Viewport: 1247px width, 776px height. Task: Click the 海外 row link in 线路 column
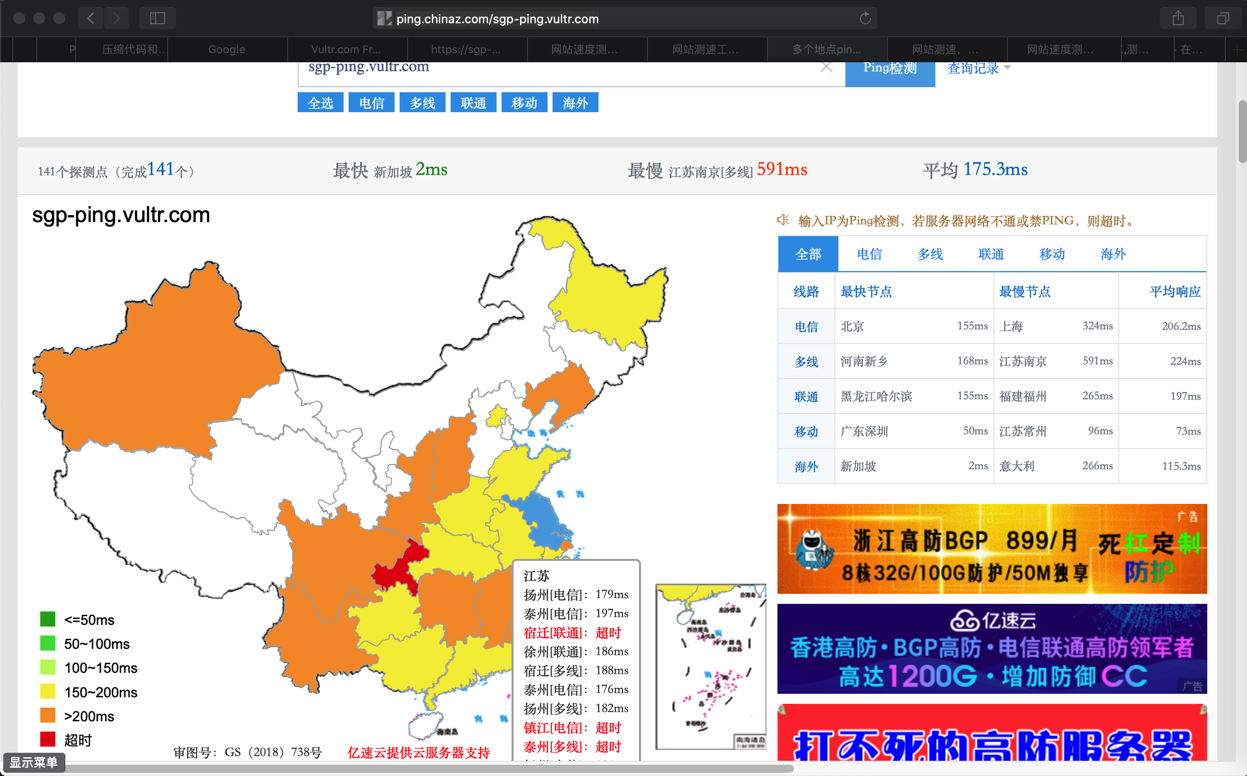[806, 466]
